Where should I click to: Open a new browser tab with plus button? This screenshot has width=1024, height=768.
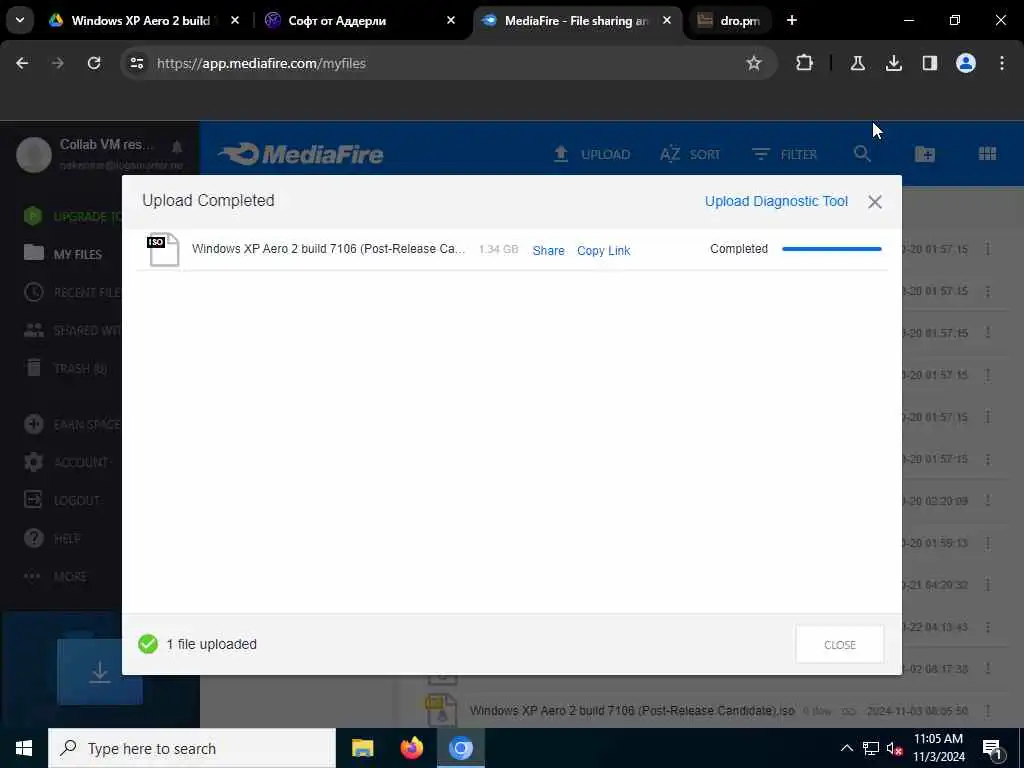pyautogui.click(x=792, y=20)
